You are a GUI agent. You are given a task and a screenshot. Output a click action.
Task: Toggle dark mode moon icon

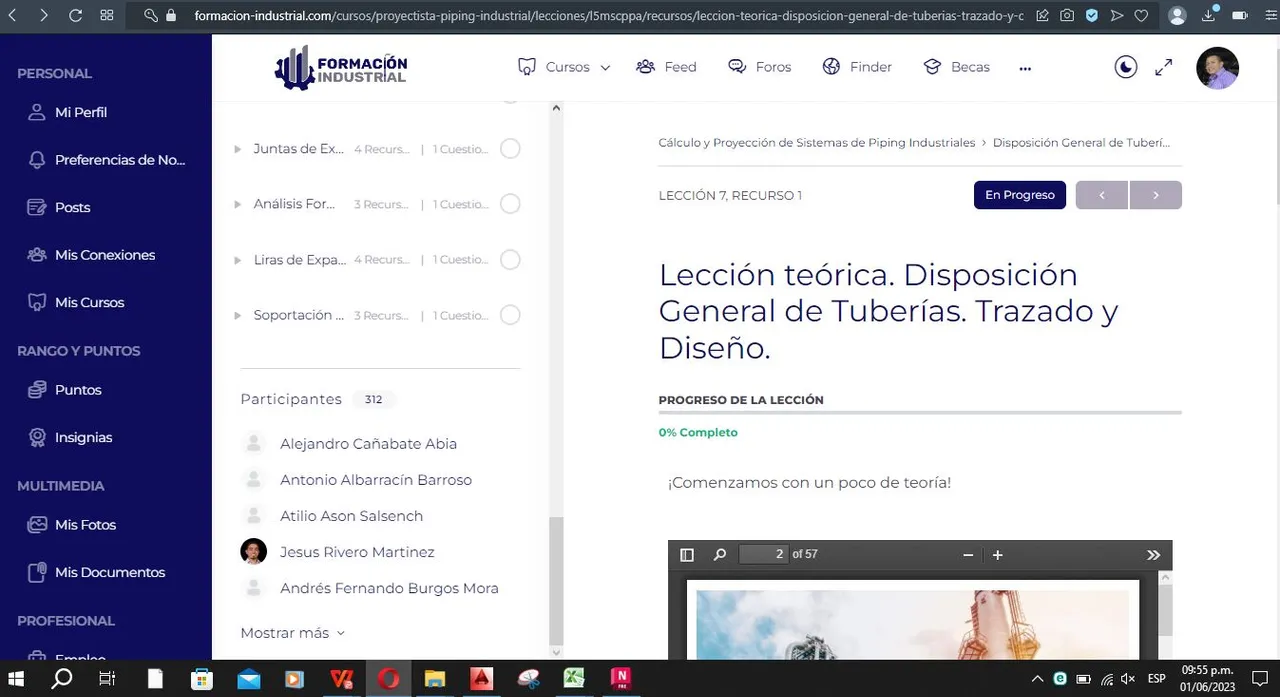pos(1126,67)
